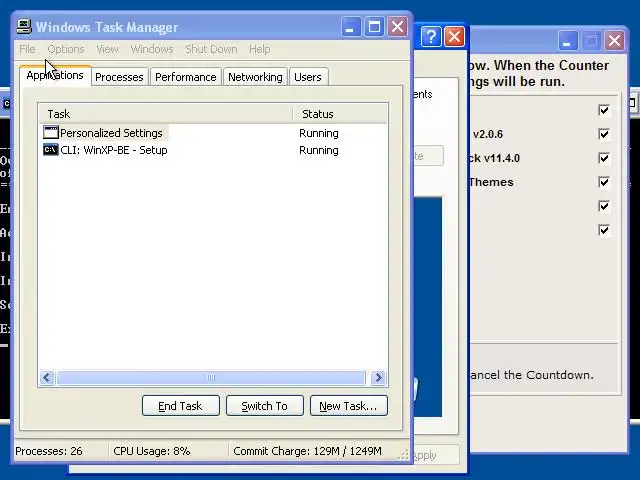
Task: Select the 'CLI: WinXP-BE - Setup' task text
Action: coord(114,150)
